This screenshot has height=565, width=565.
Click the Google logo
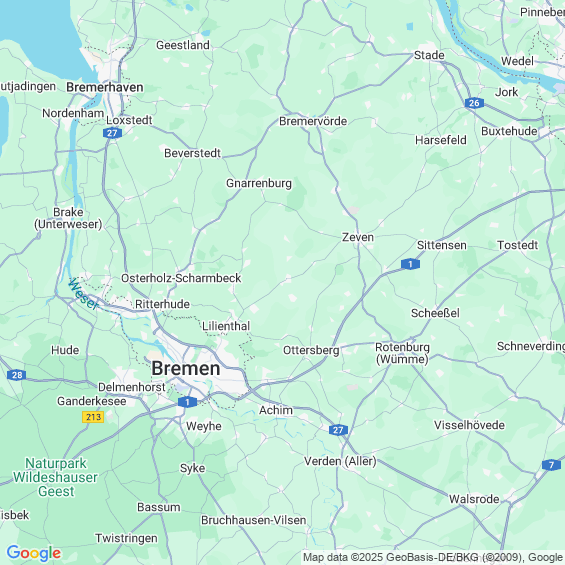click(34, 553)
